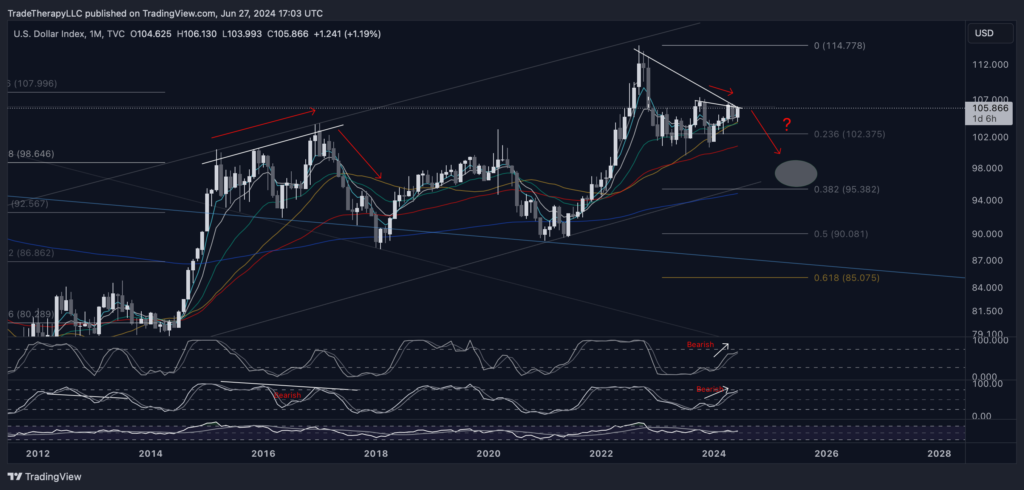Click the TradeTherapyLLC publisher name

click(46, 13)
